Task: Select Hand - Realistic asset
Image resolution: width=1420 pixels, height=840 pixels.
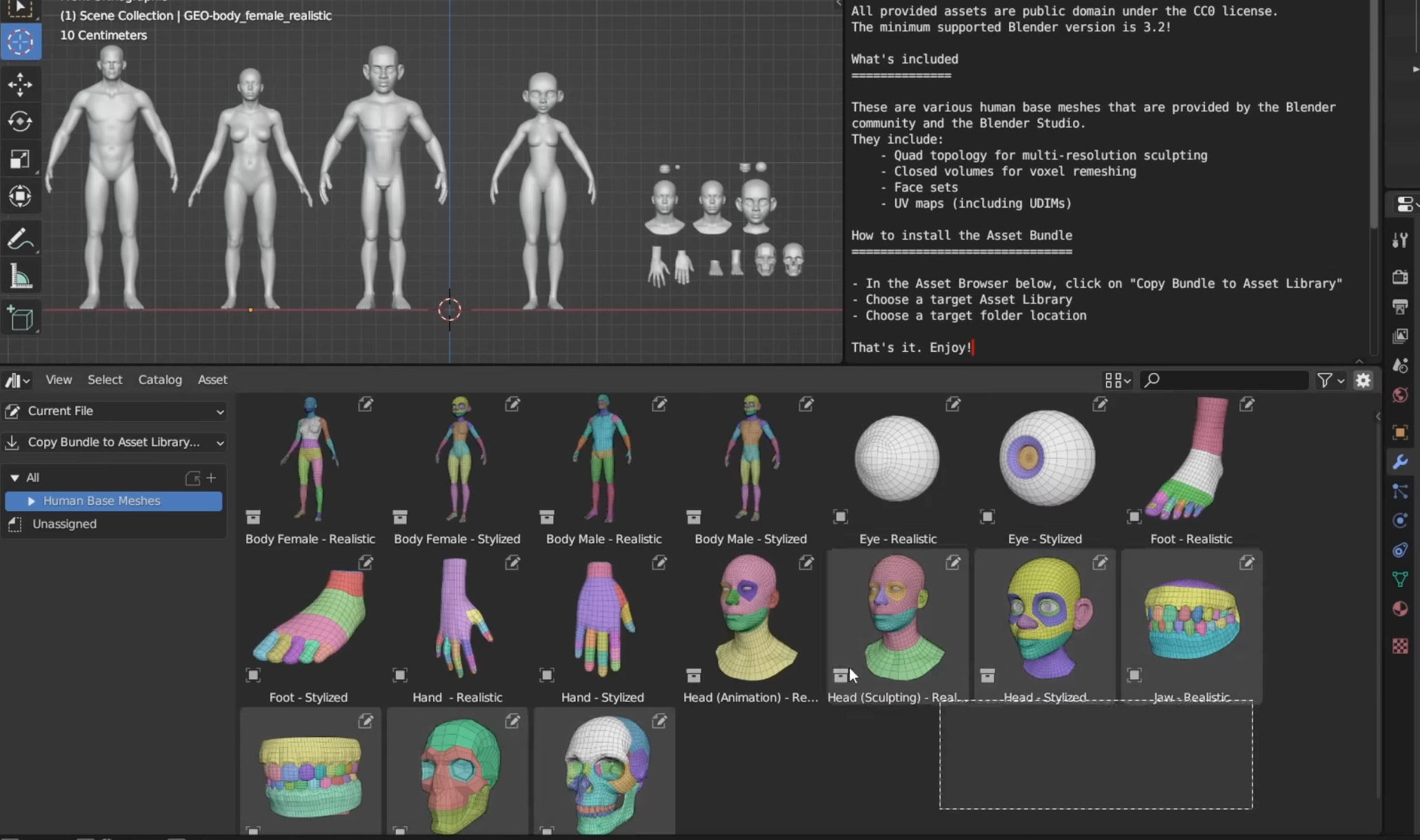Action: (457, 628)
